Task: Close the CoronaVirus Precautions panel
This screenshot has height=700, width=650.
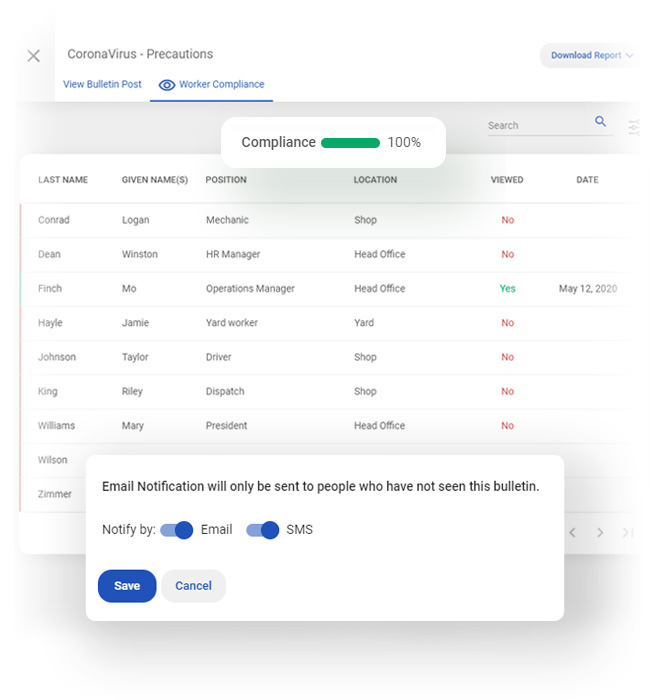Action: click(33, 56)
